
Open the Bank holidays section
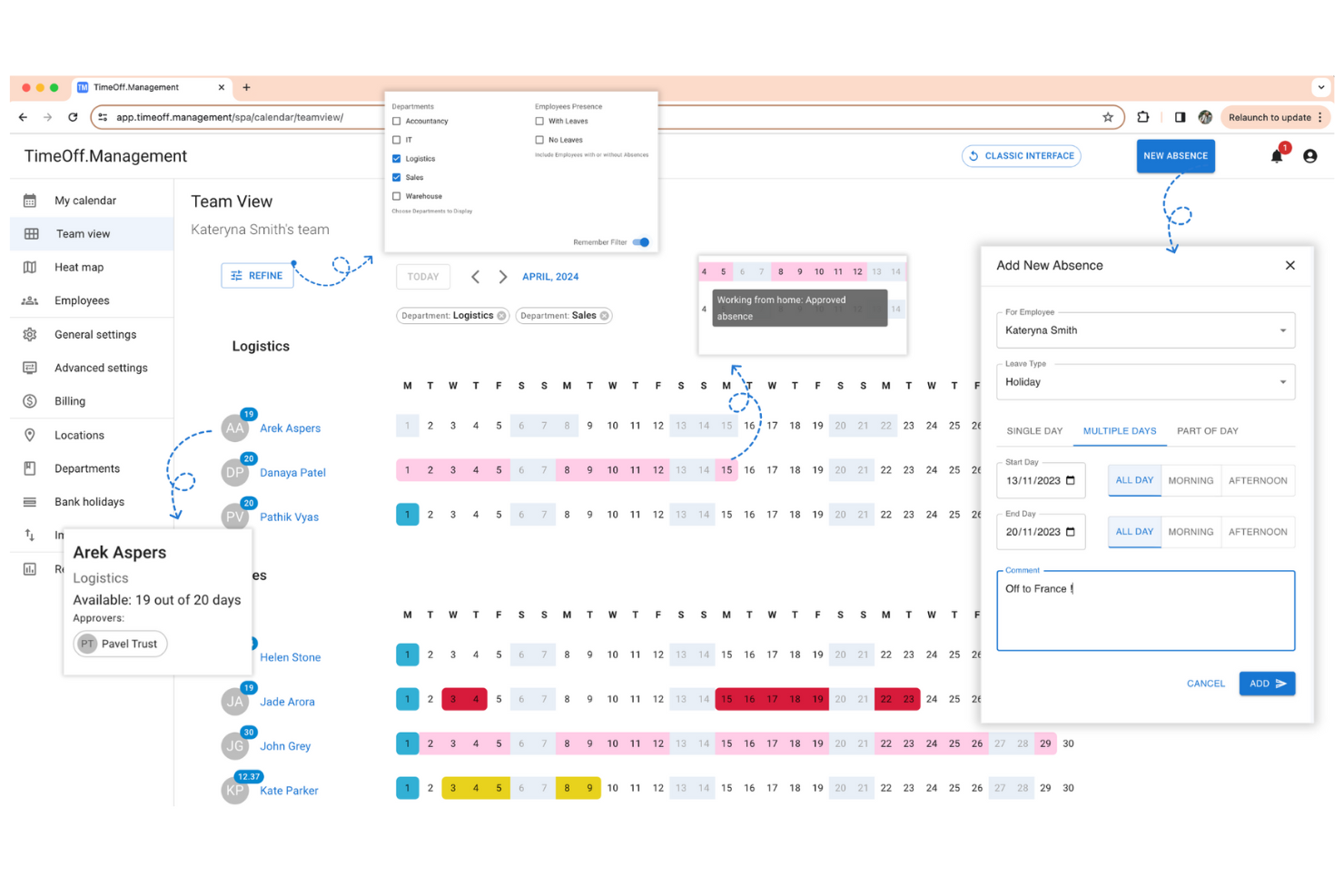point(90,501)
